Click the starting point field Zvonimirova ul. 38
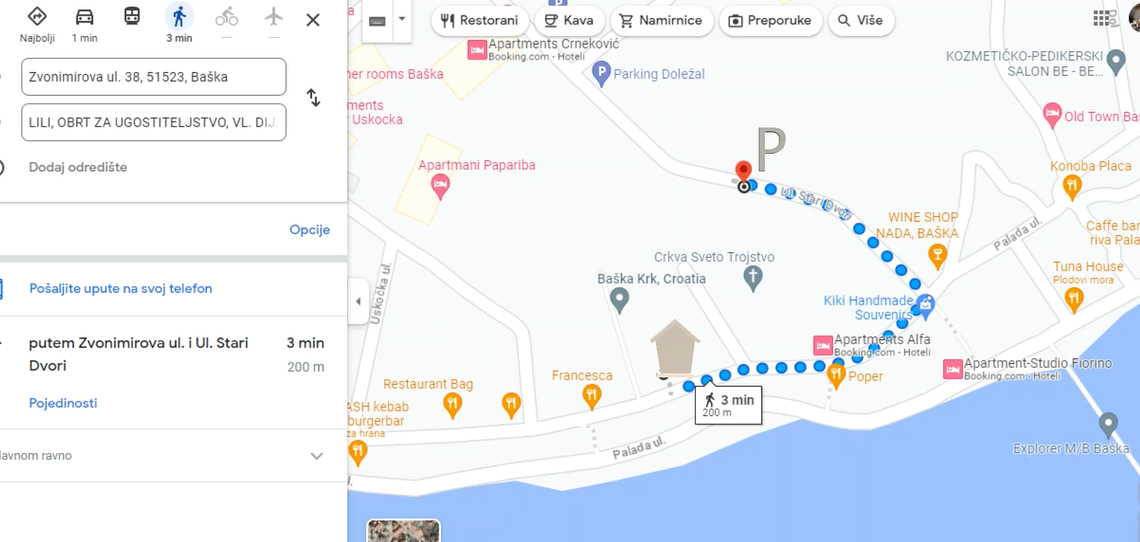This screenshot has height=542, width=1140. point(153,76)
